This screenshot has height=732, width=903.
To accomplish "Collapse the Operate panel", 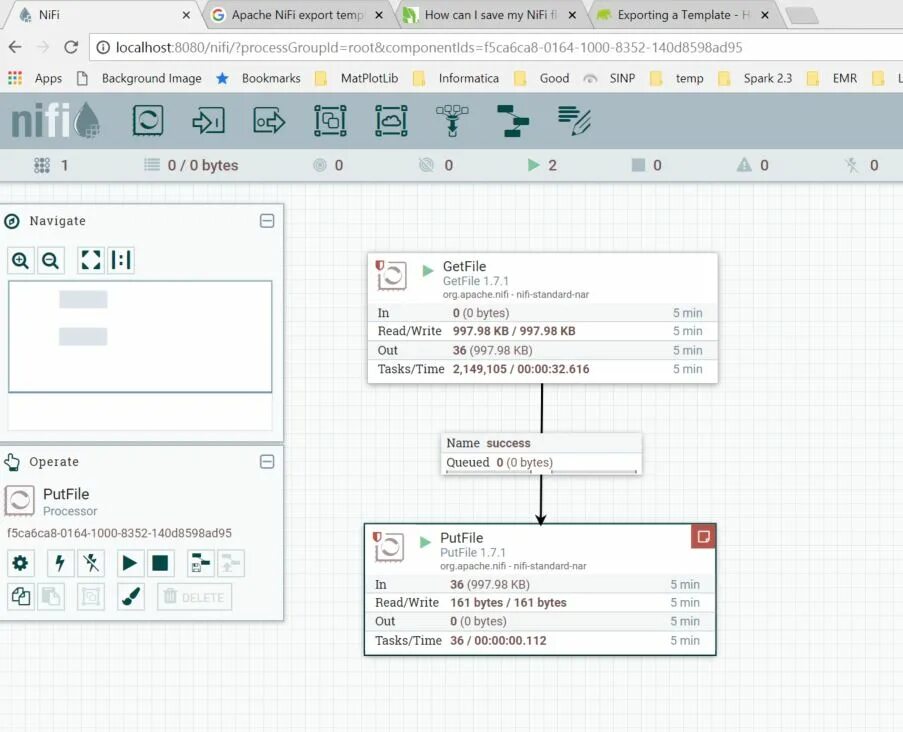I will (267, 462).
